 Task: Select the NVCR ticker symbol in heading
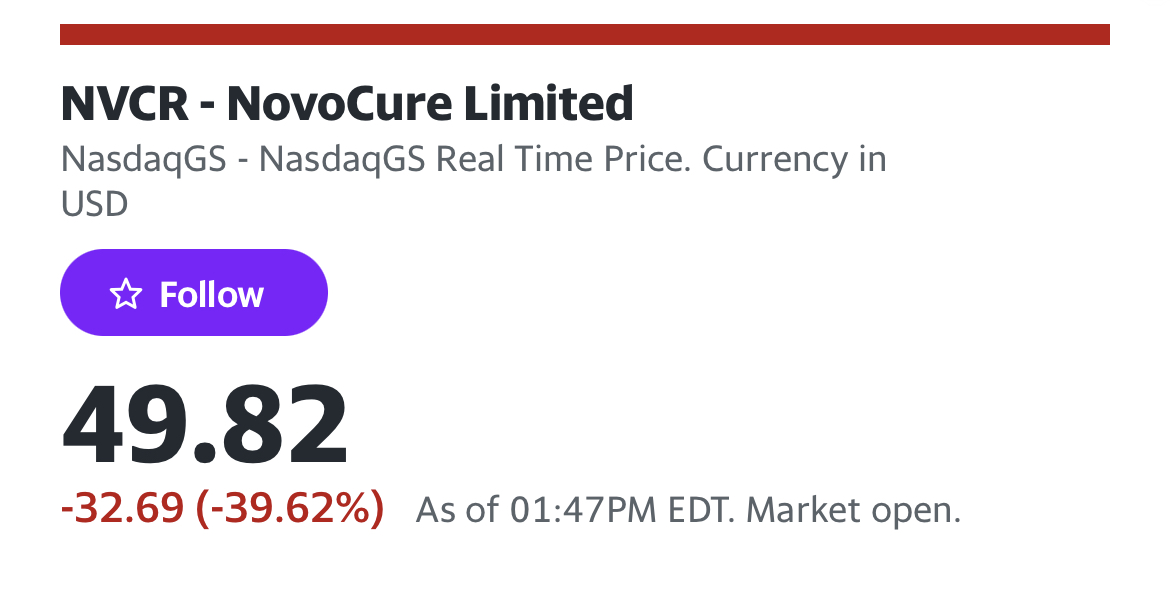click(125, 104)
